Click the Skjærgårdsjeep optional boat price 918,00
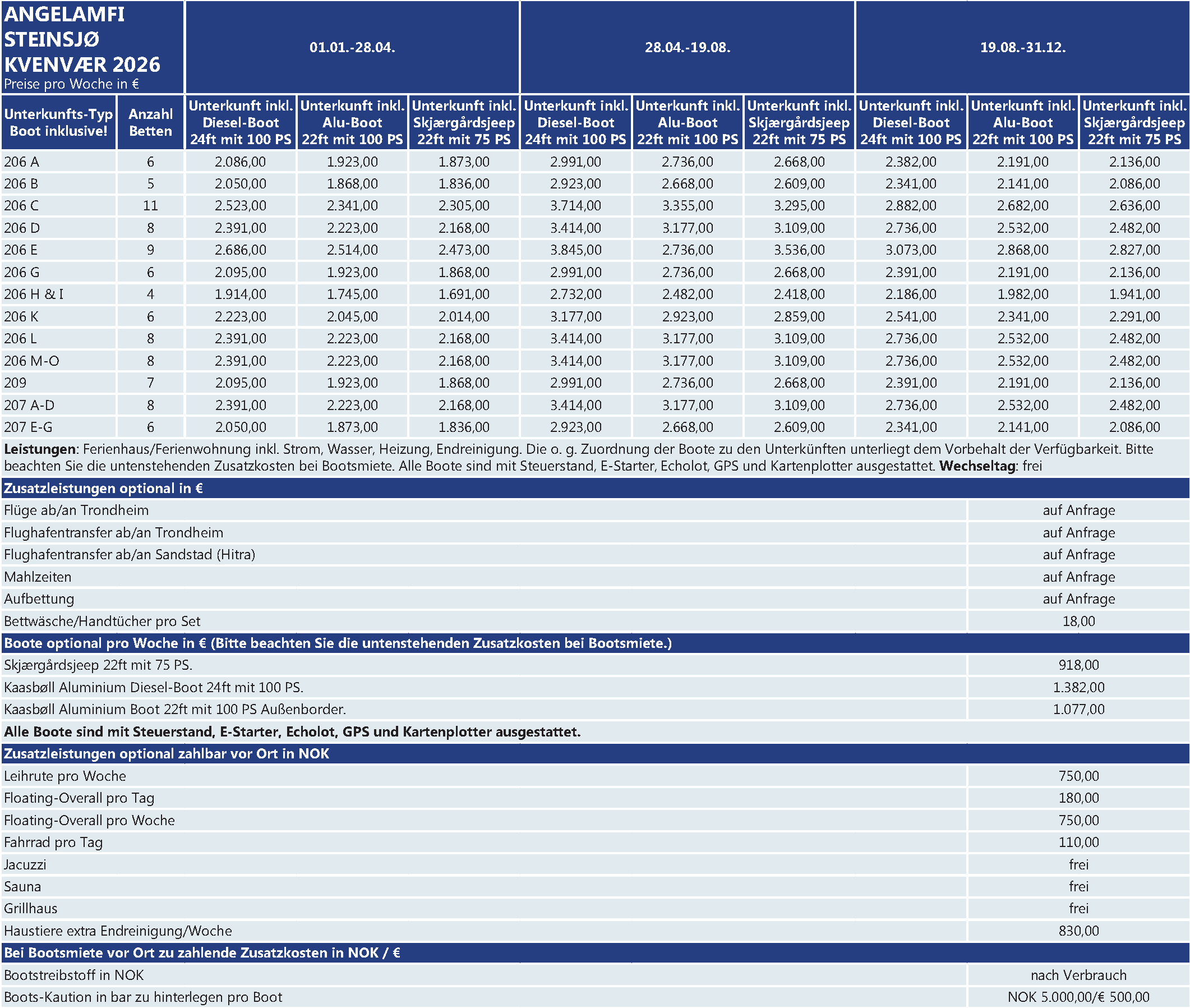 point(1078,665)
